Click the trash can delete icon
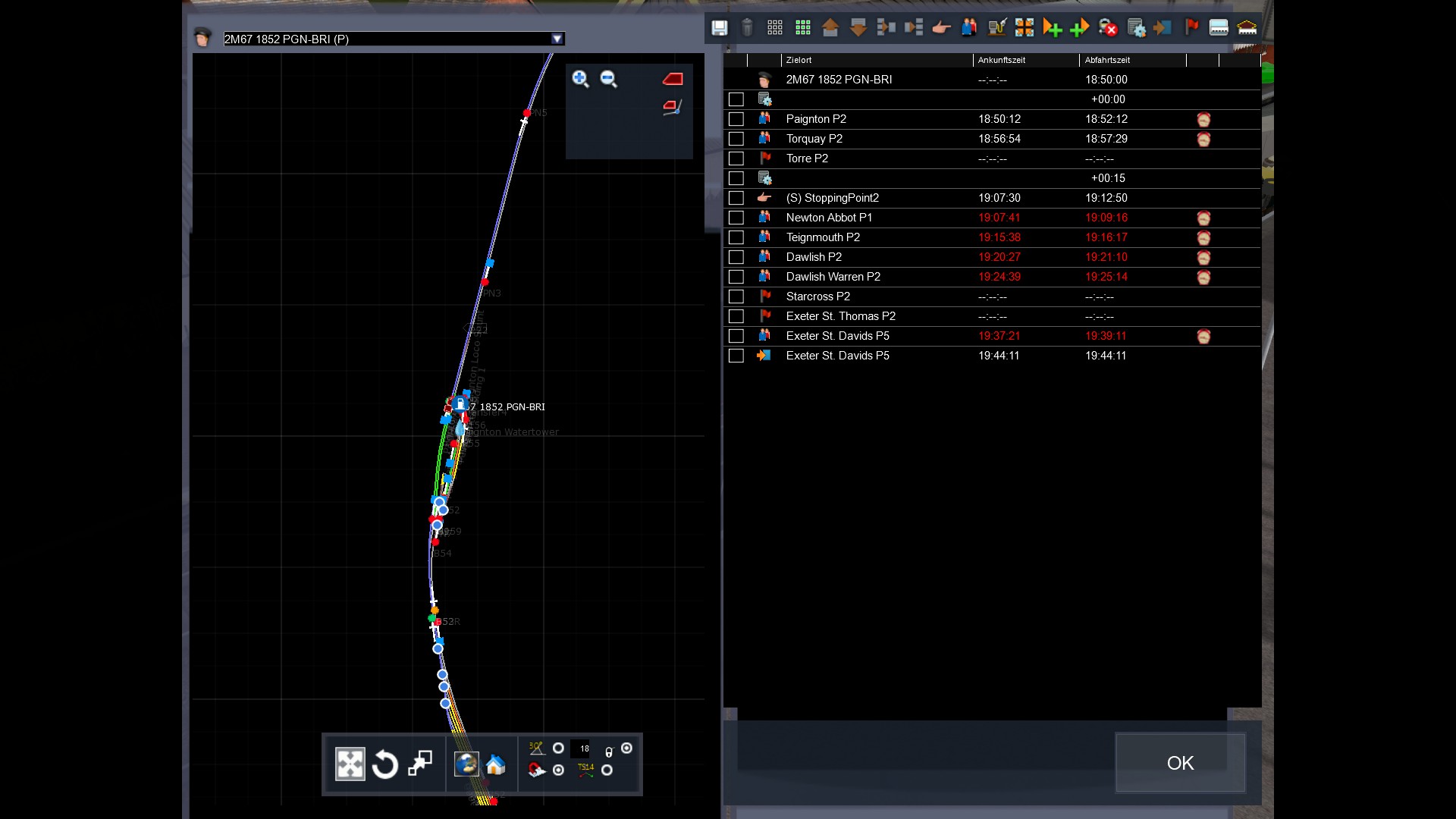The width and height of the screenshot is (1456, 819). (x=747, y=28)
